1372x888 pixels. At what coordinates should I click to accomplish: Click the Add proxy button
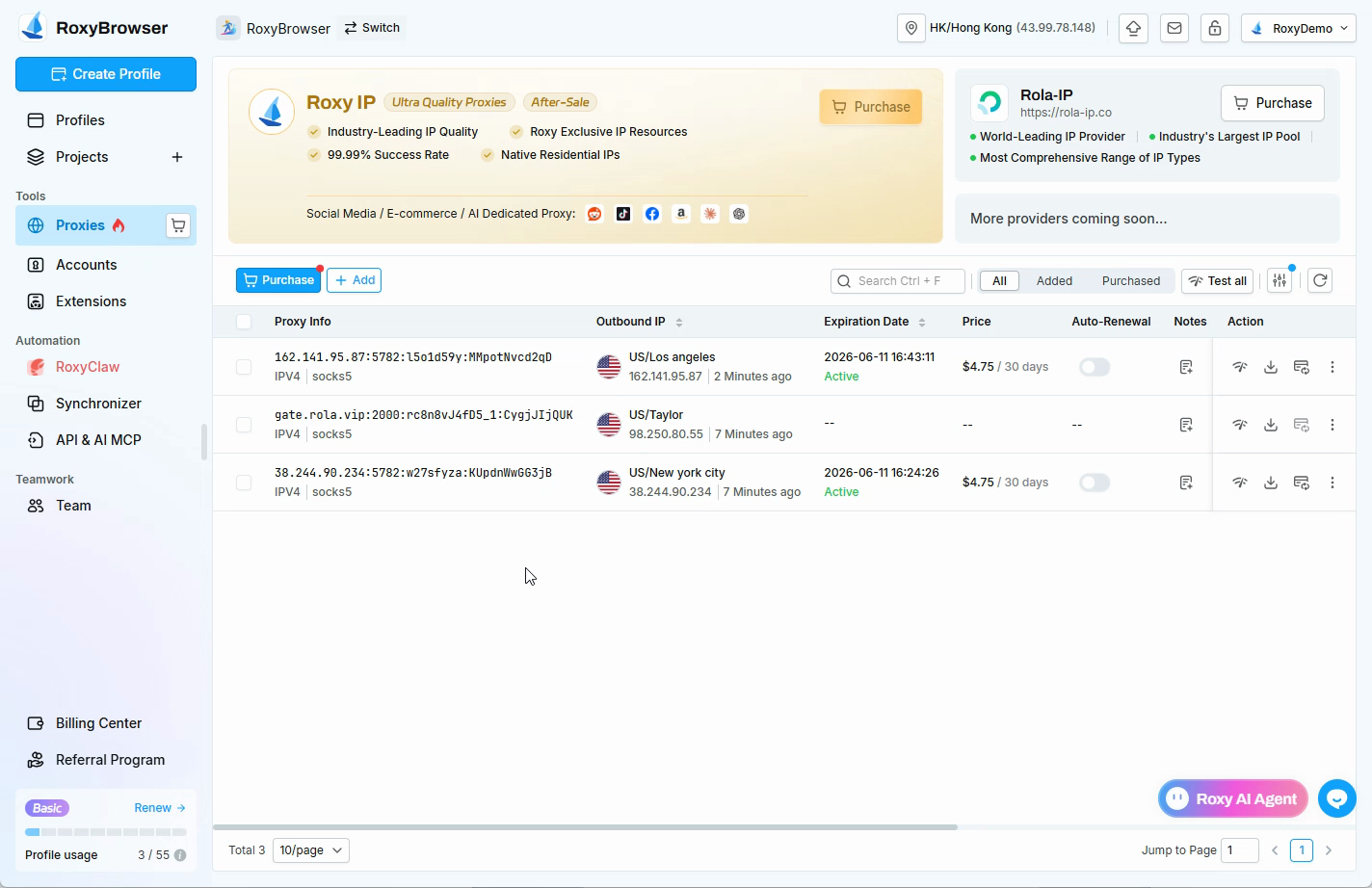[355, 280]
